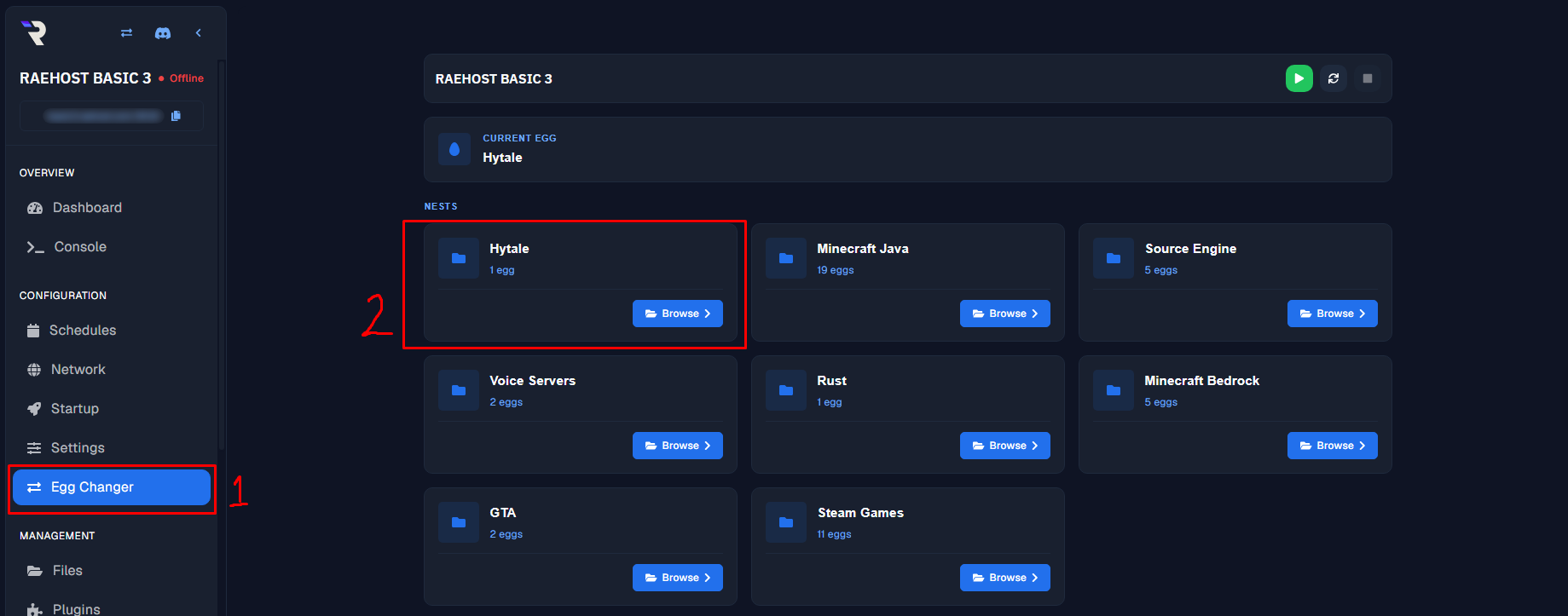Browse the Rust nest
This screenshot has height=616, width=1568.
(1005, 446)
